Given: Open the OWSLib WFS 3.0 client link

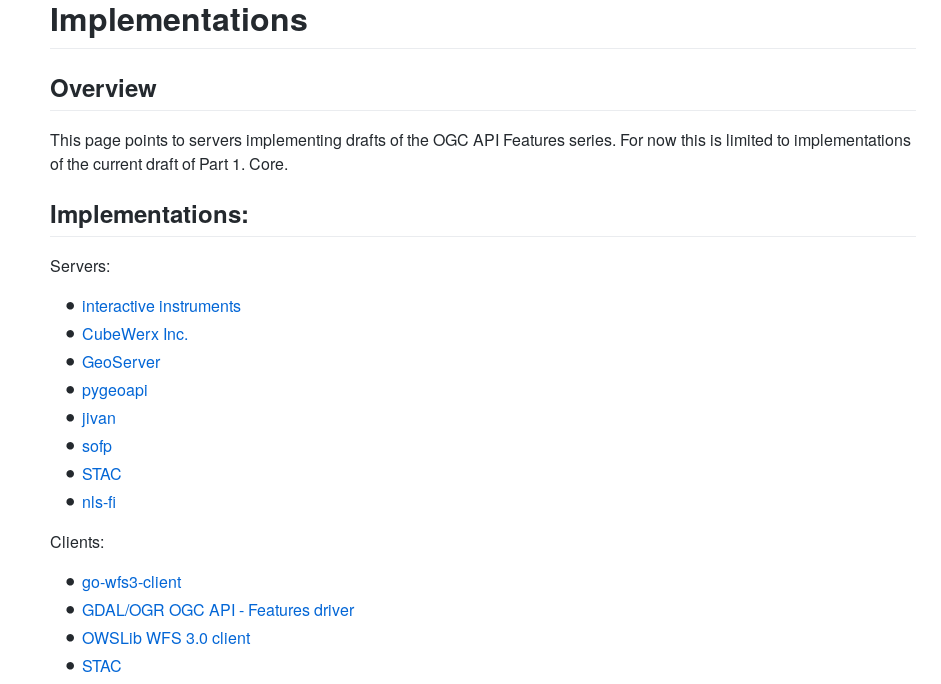Looking at the screenshot, I should click(166, 639).
